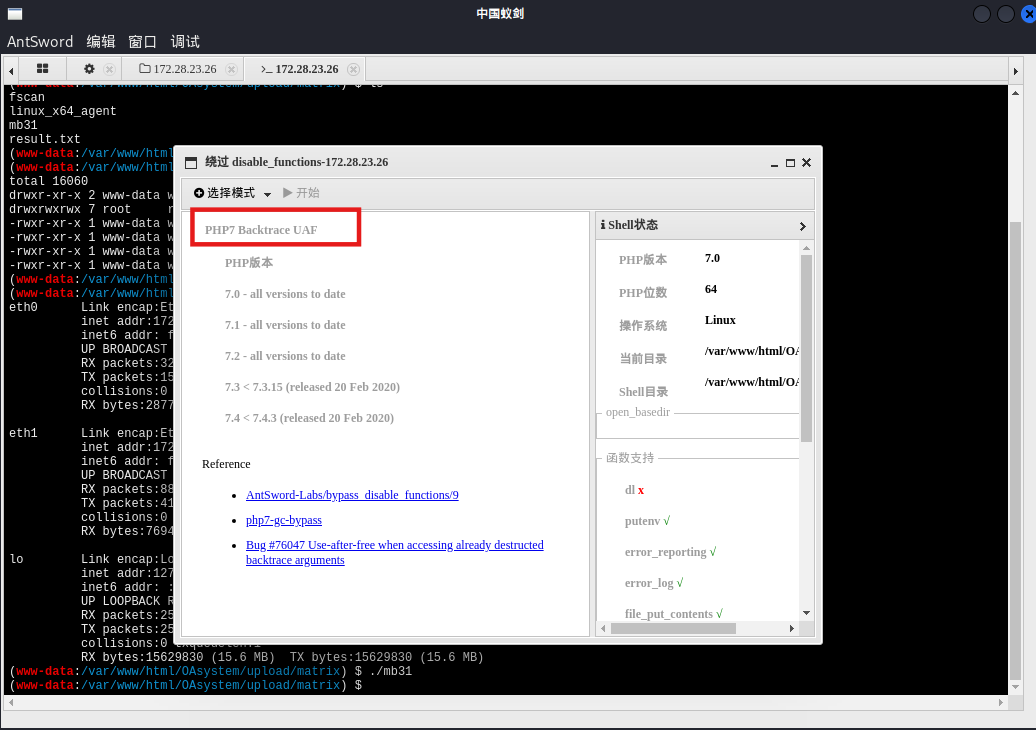
Task: Open the settings gear tab
Action: coord(89,69)
